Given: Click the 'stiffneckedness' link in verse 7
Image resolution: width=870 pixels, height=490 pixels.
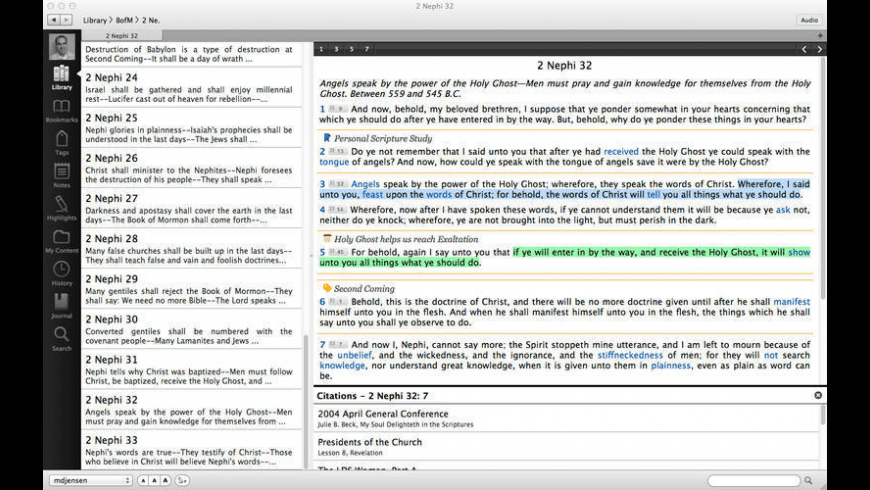Looking at the screenshot, I should click(x=630, y=355).
